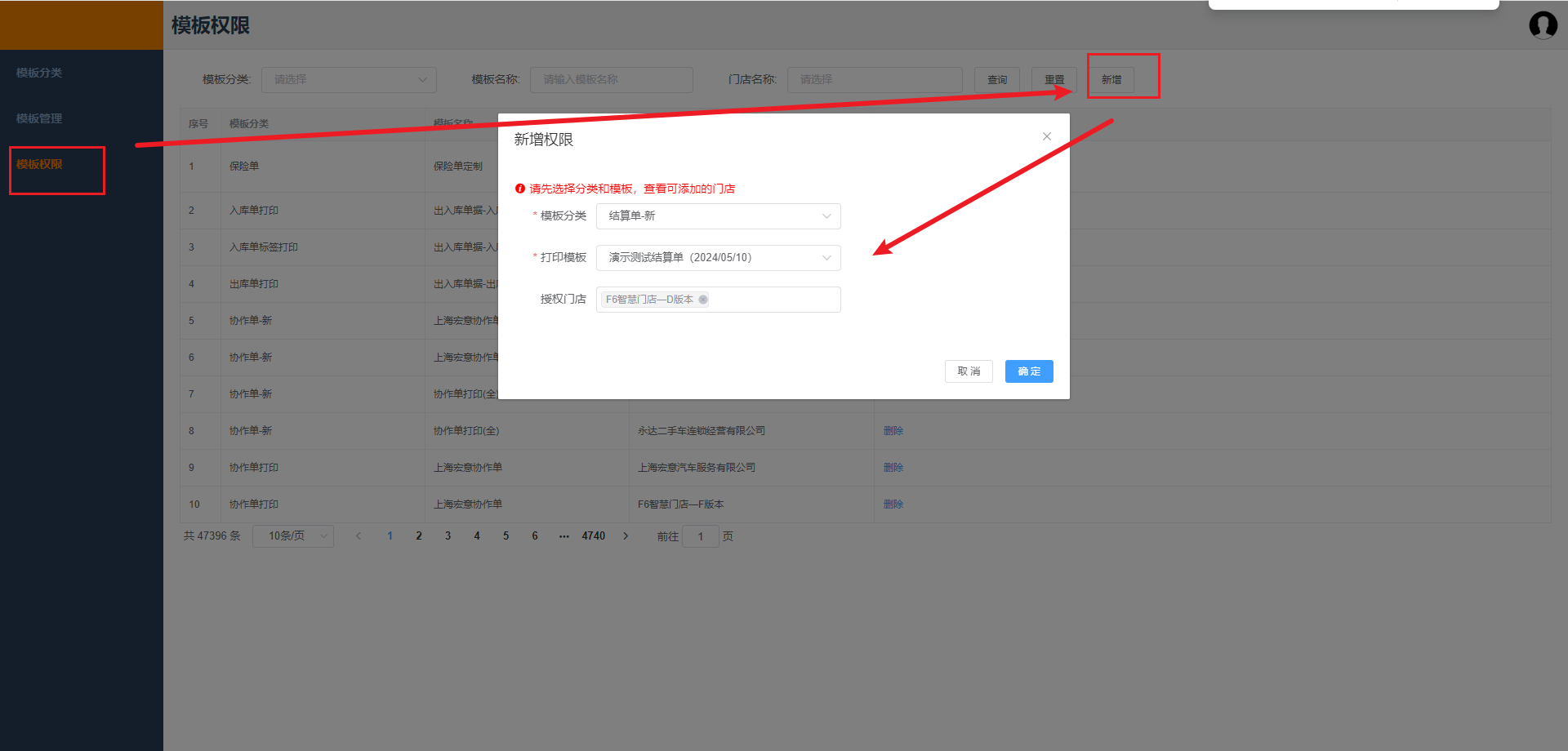Click the 保险单 category cell
Screen dimensions: 1568x751
click(x=323, y=167)
